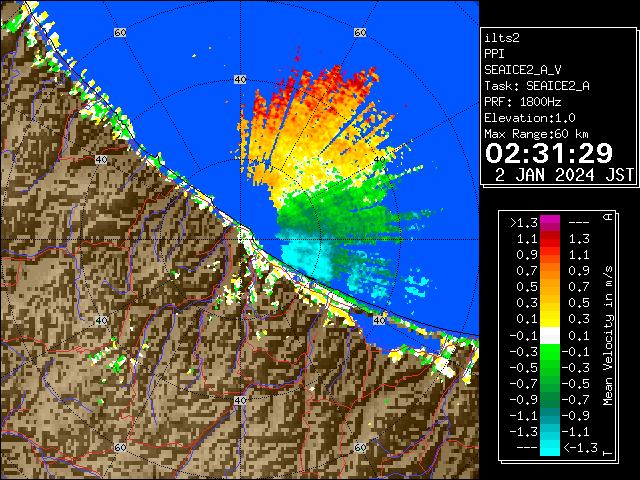Click the timestamp '02:31:29'
This screenshot has height=480, width=640.
[x=549, y=153]
